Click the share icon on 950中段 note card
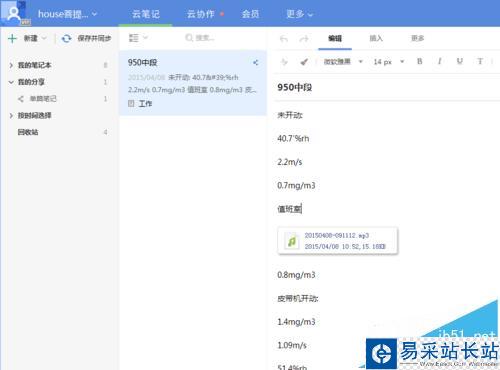 (x=255, y=62)
